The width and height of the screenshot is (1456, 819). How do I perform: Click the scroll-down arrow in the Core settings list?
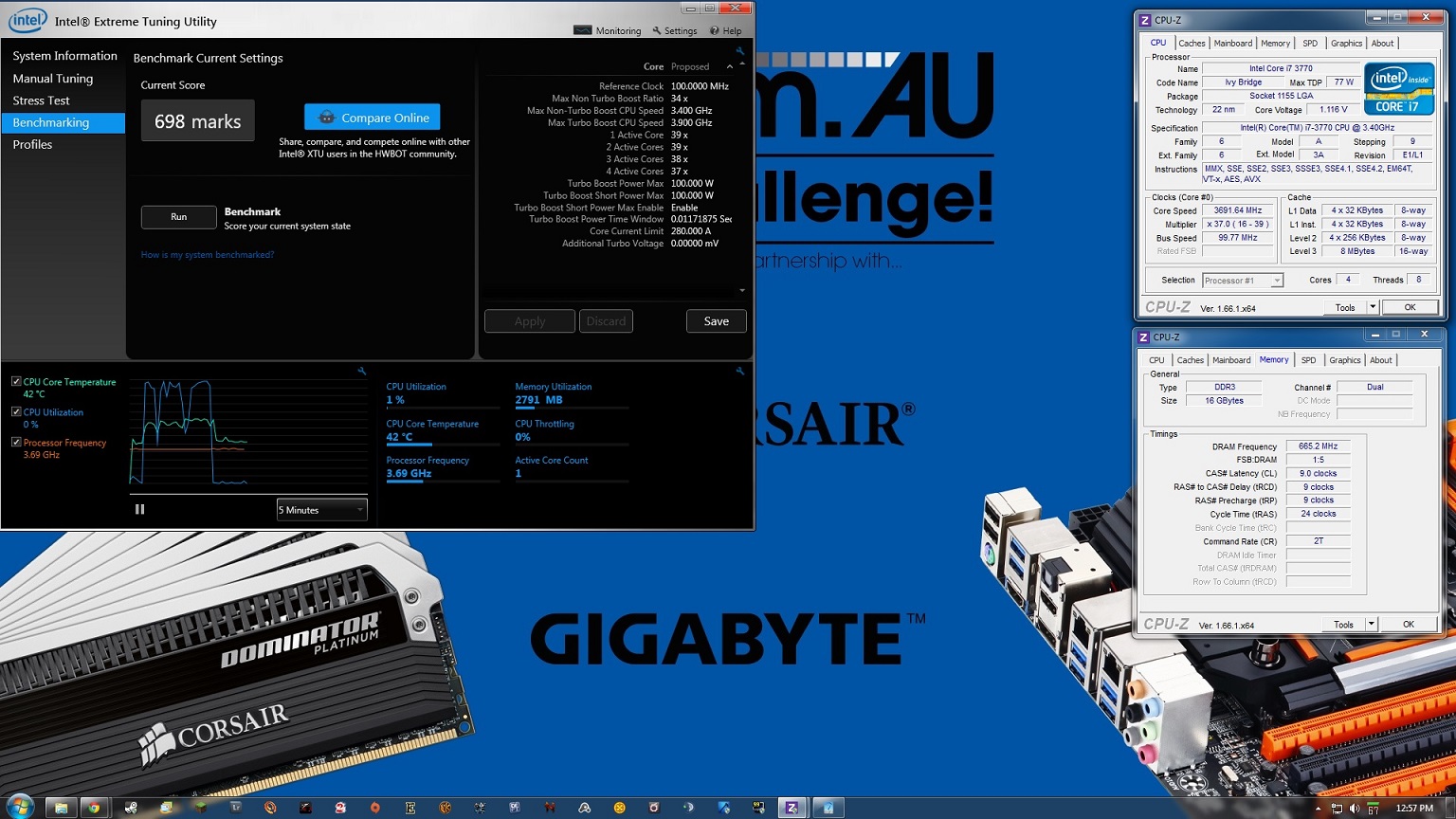742,290
